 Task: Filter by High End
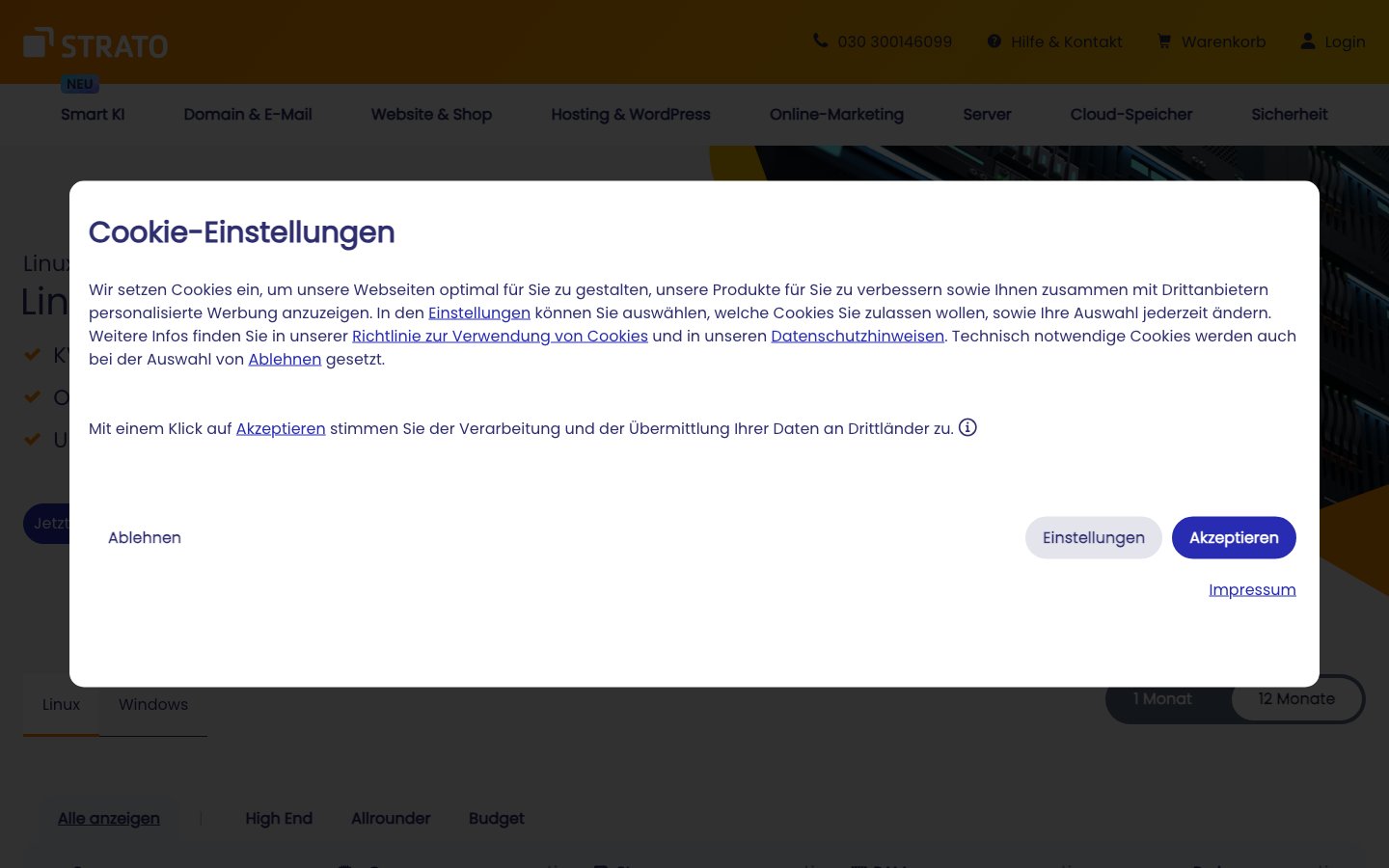click(279, 818)
